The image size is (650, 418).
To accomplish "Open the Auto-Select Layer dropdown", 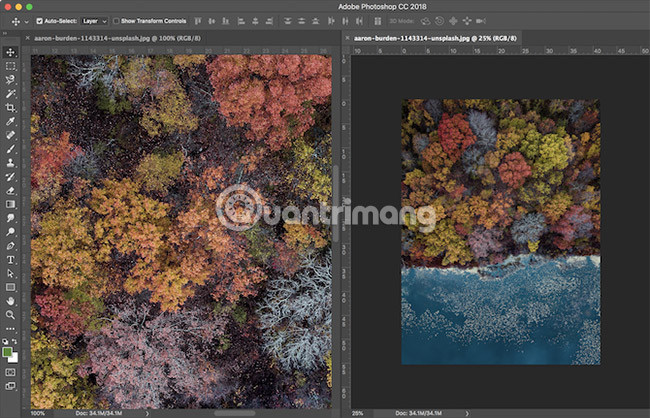I will click(x=95, y=20).
